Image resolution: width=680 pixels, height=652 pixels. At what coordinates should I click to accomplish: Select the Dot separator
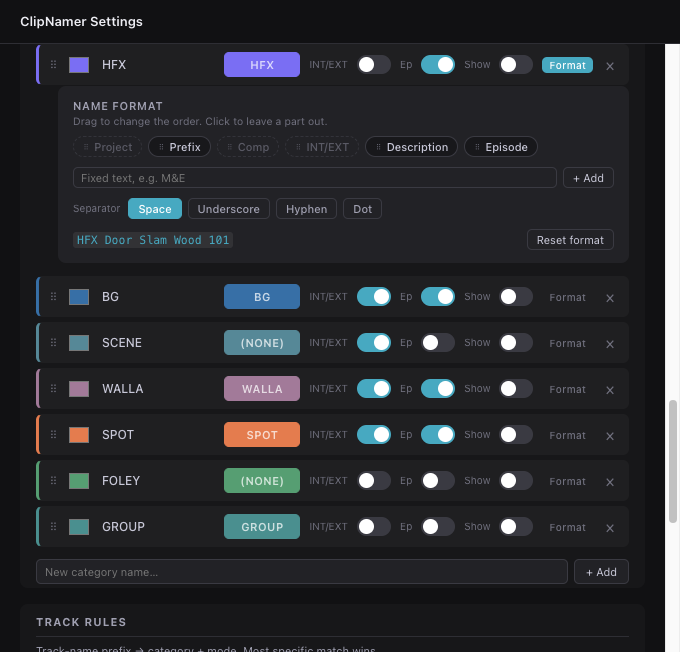pos(362,209)
